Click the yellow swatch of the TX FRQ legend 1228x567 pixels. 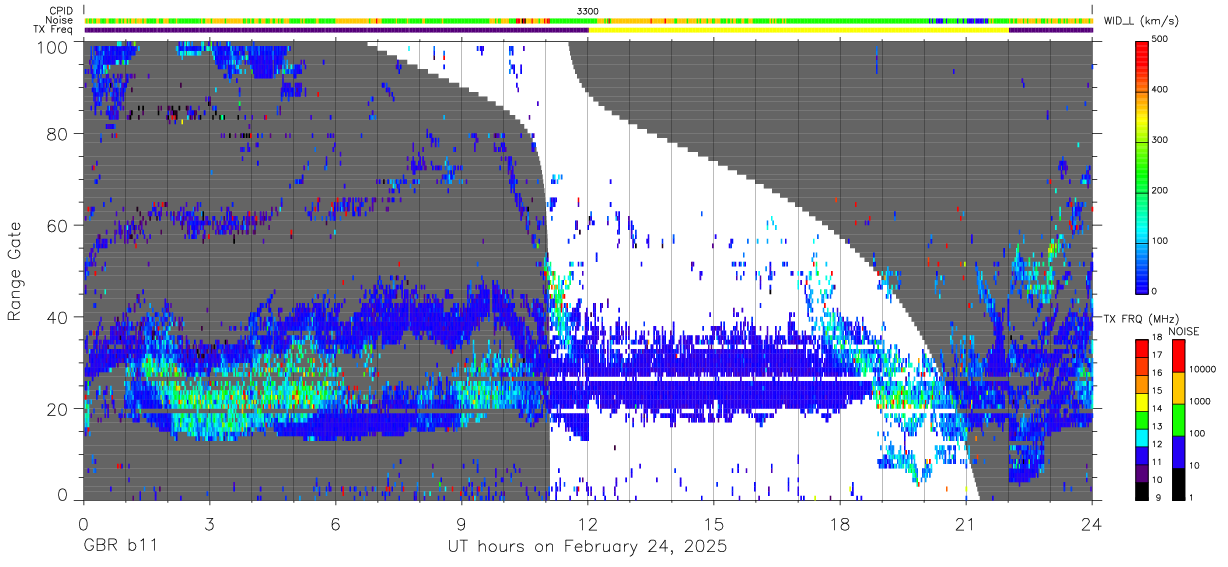(x=1143, y=401)
